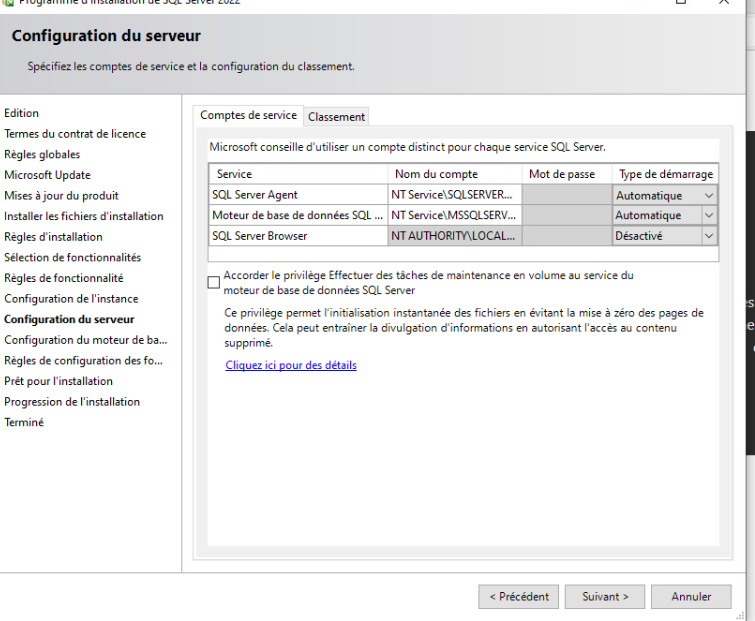The width and height of the screenshot is (755, 621).
Task: Select the SQL Server Browser service row
Action: [x=298, y=236]
